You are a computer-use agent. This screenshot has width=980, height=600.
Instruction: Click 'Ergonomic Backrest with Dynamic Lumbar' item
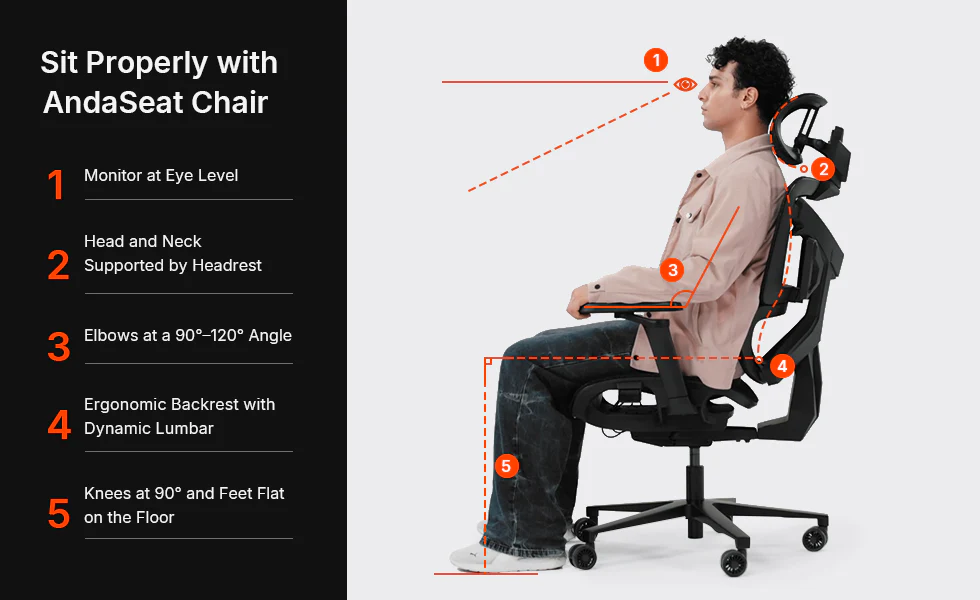pyautogui.click(x=179, y=416)
